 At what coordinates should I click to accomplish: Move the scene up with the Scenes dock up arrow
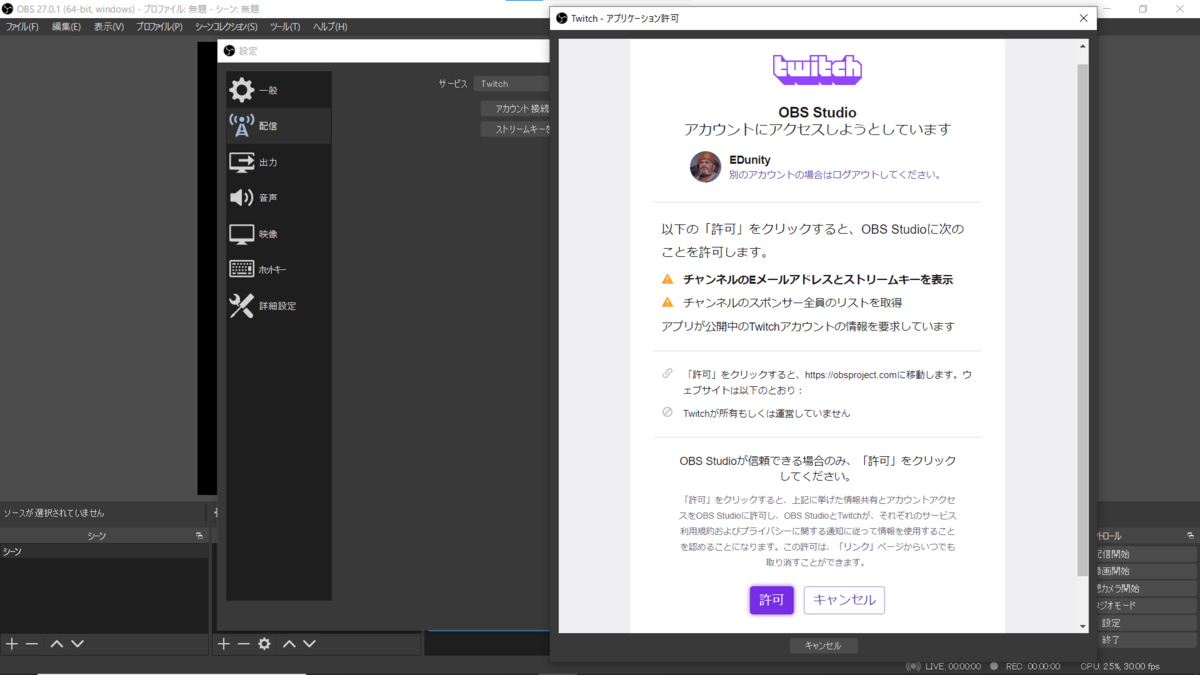pos(57,644)
